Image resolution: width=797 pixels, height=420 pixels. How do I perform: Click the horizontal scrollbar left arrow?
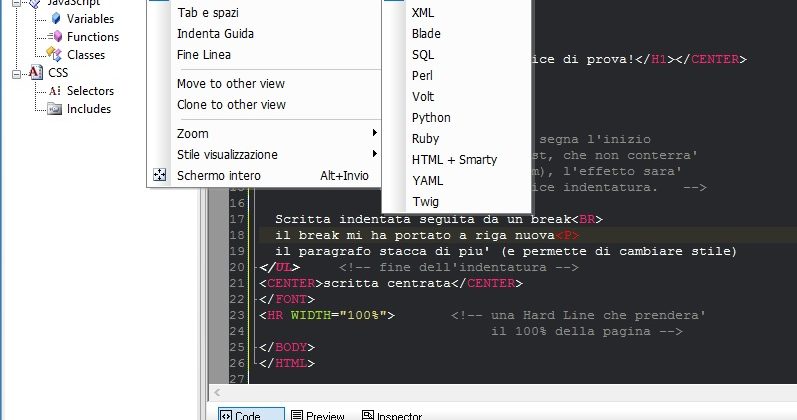pyautogui.click(x=217, y=392)
